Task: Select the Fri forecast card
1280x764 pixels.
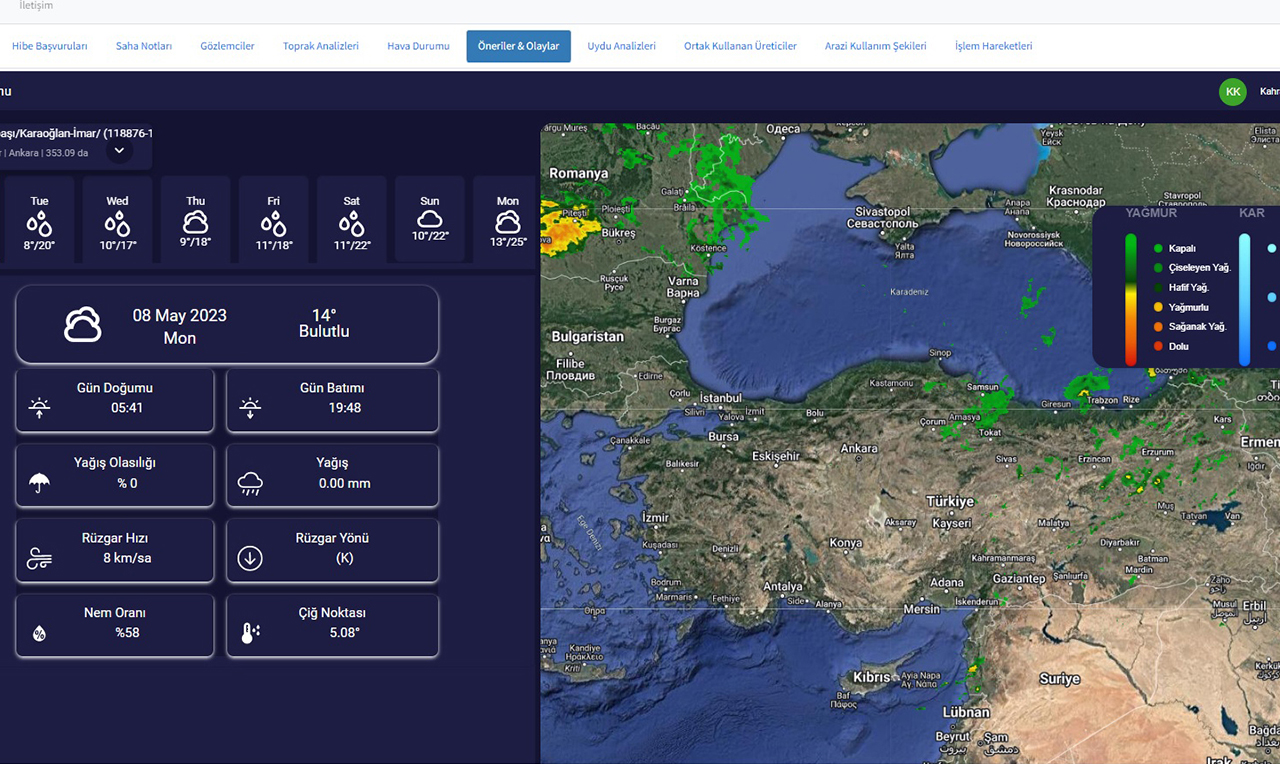Action: pos(273,220)
